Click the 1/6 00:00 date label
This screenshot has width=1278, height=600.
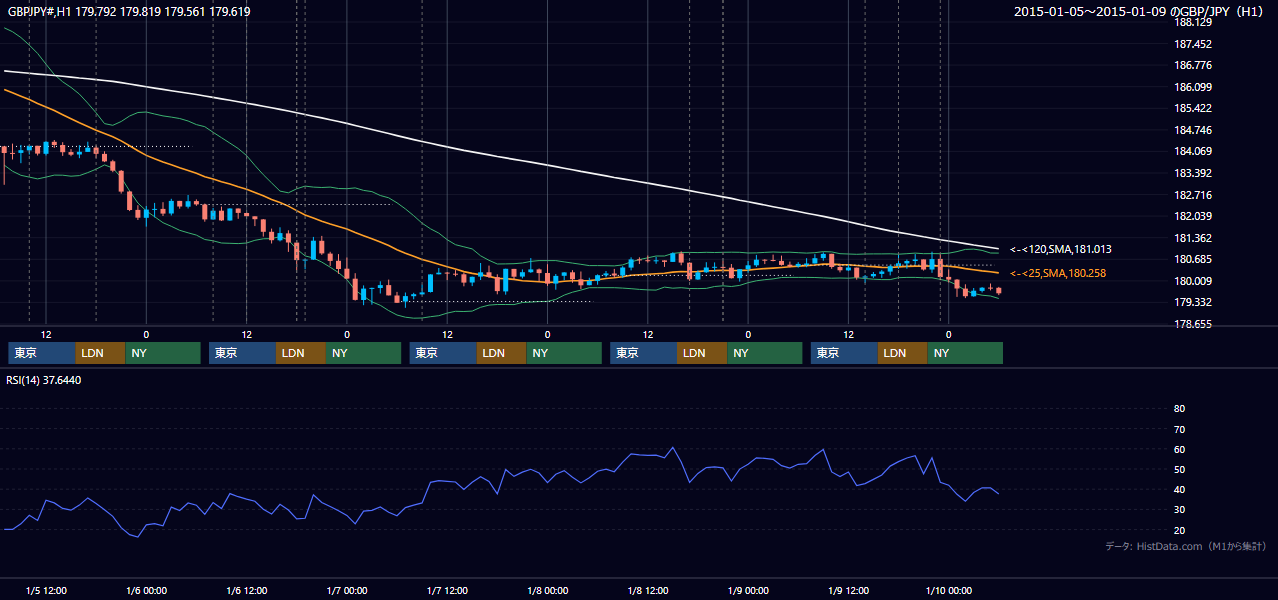click(146, 590)
